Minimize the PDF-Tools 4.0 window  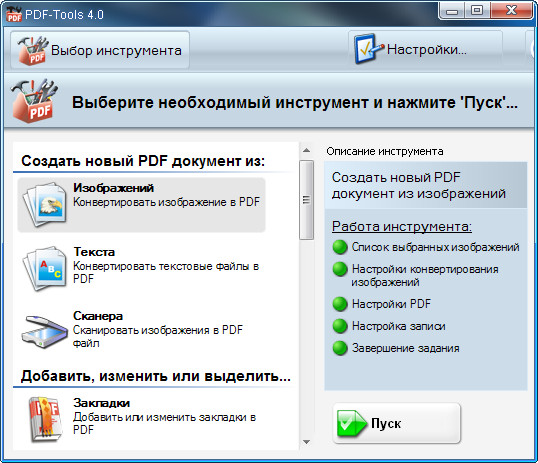click(452, 11)
